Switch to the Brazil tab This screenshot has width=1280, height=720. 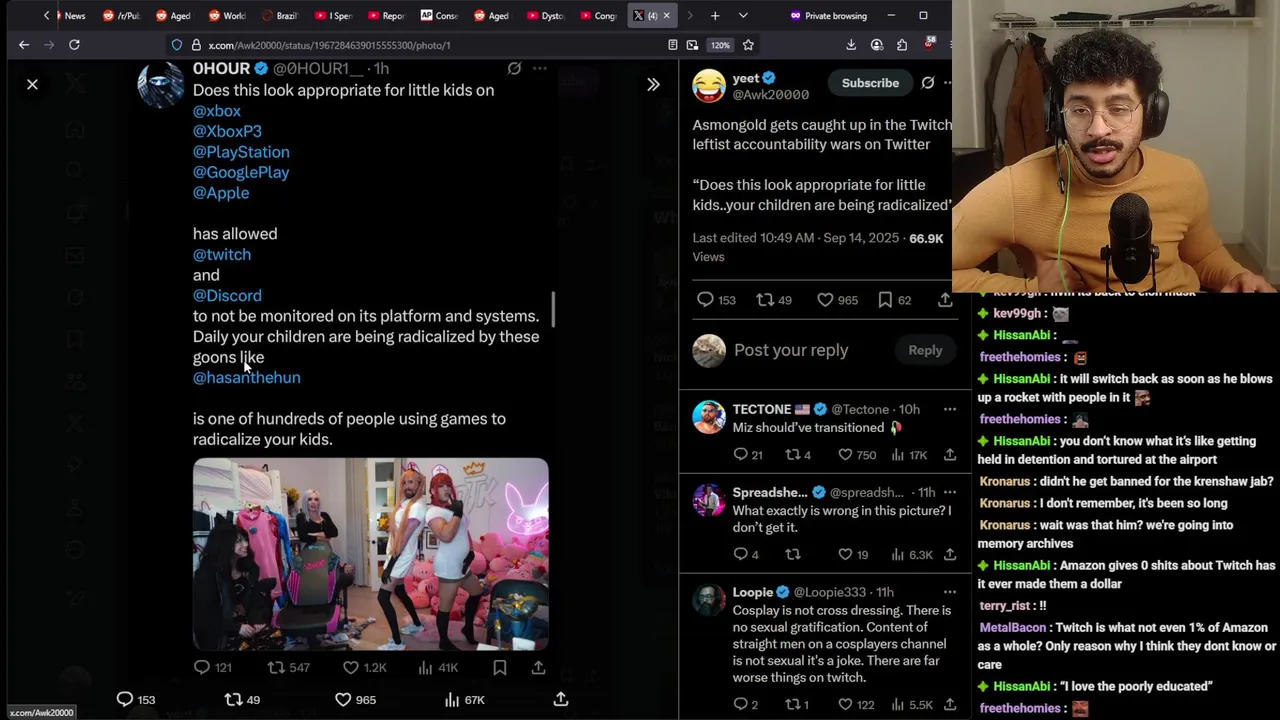point(281,16)
